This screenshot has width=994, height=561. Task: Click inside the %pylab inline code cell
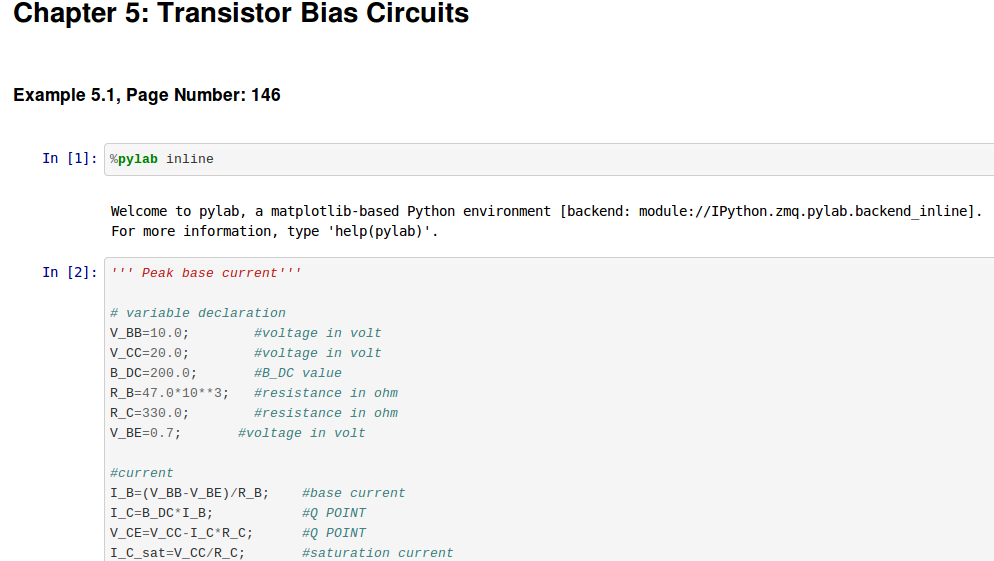point(549,159)
